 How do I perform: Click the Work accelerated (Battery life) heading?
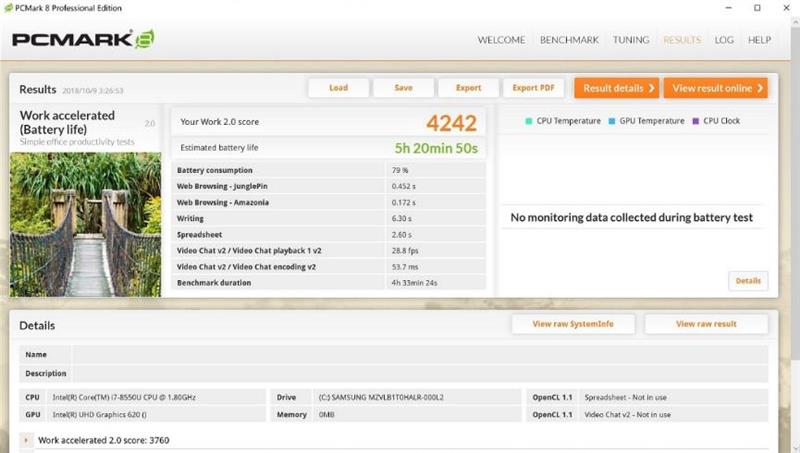tap(67, 122)
